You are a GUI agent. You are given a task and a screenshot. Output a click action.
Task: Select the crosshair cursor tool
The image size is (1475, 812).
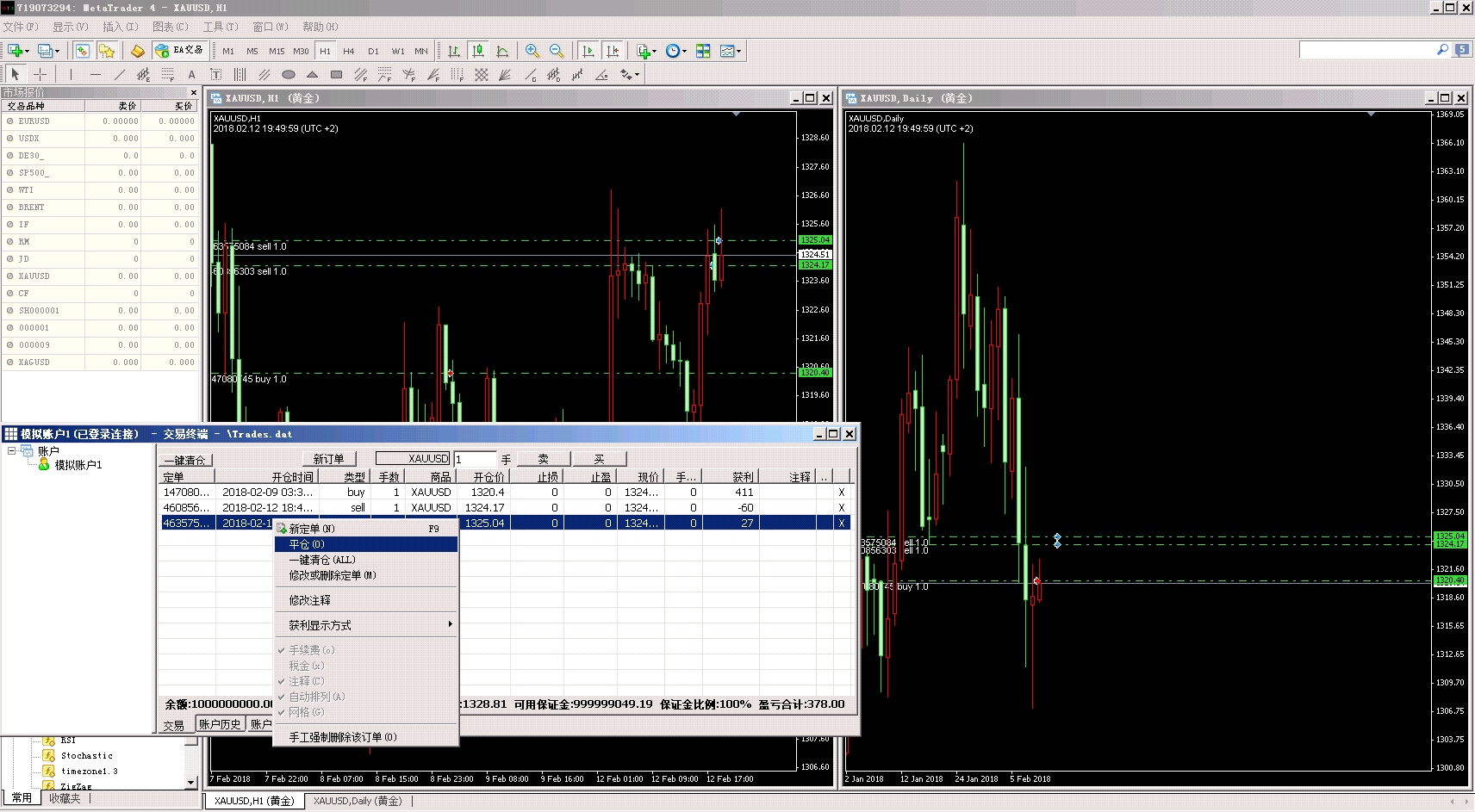point(40,75)
